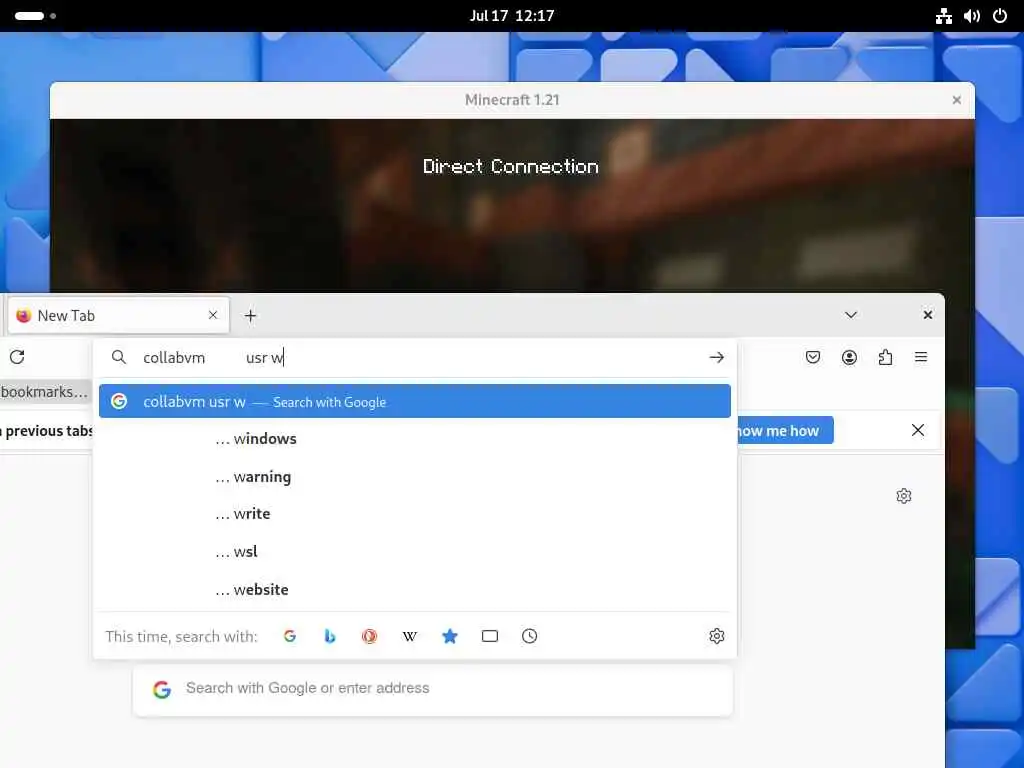This screenshot has width=1024, height=768.
Task: Expand the list all tabs chevron
Action: 850,315
